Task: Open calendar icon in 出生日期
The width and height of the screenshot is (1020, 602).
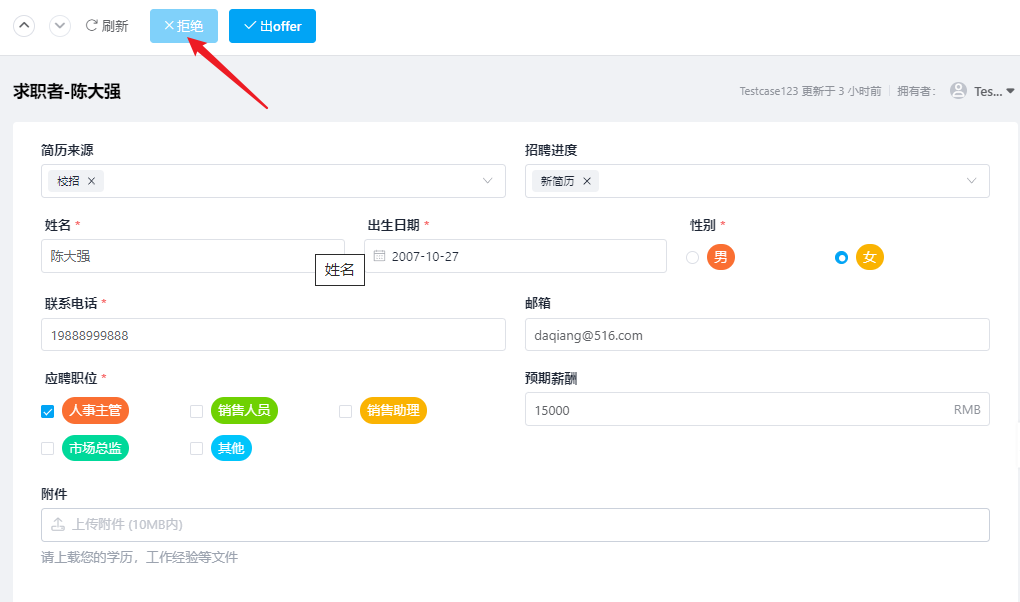Action: (379, 256)
